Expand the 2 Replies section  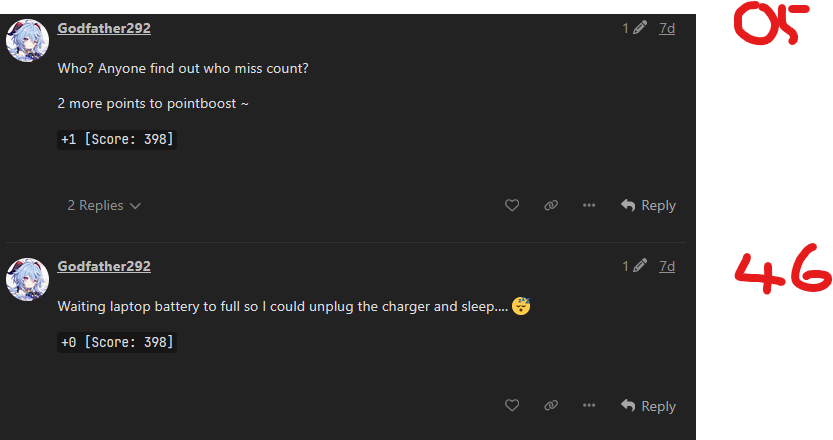coord(104,205)
